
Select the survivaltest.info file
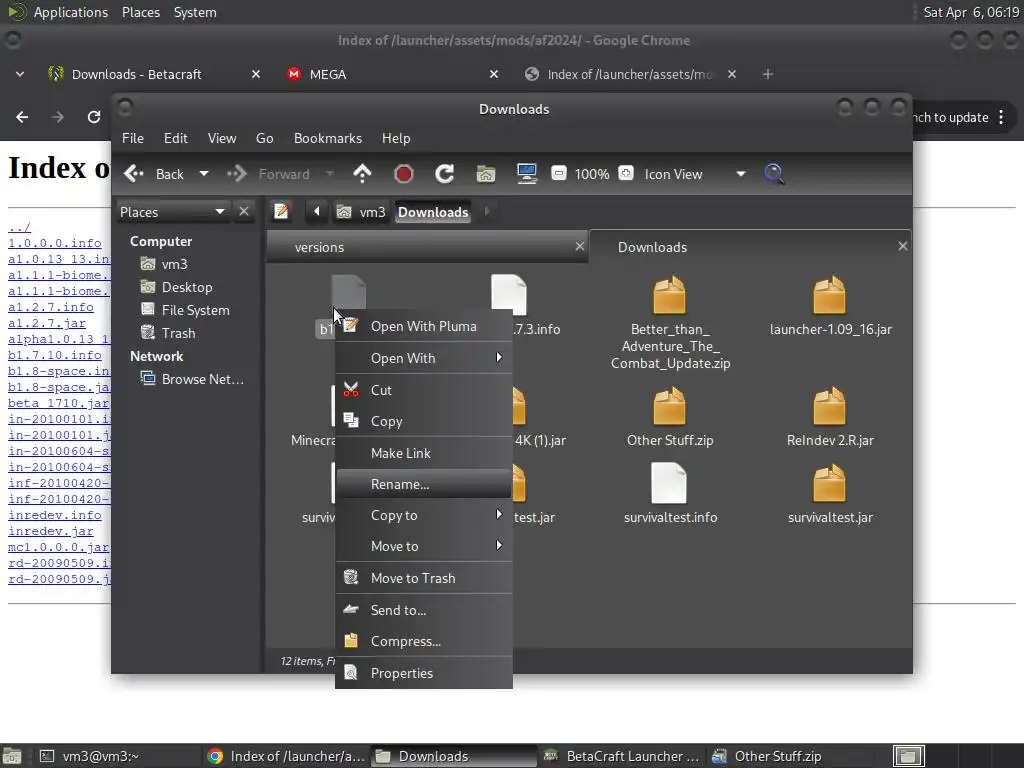(670, 494)
